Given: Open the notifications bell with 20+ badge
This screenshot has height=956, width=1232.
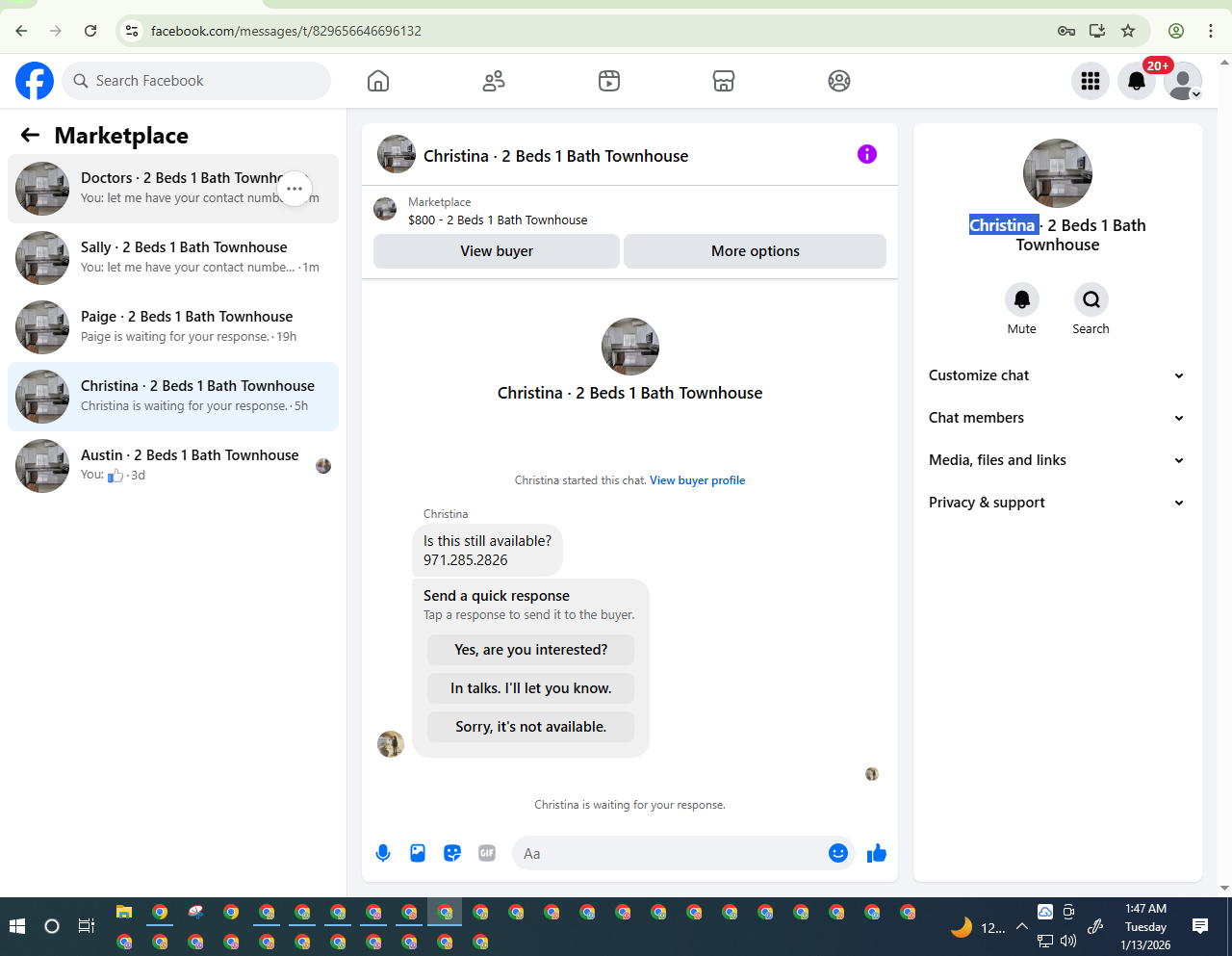Looking at the screenshot, I should (1137, 81).
